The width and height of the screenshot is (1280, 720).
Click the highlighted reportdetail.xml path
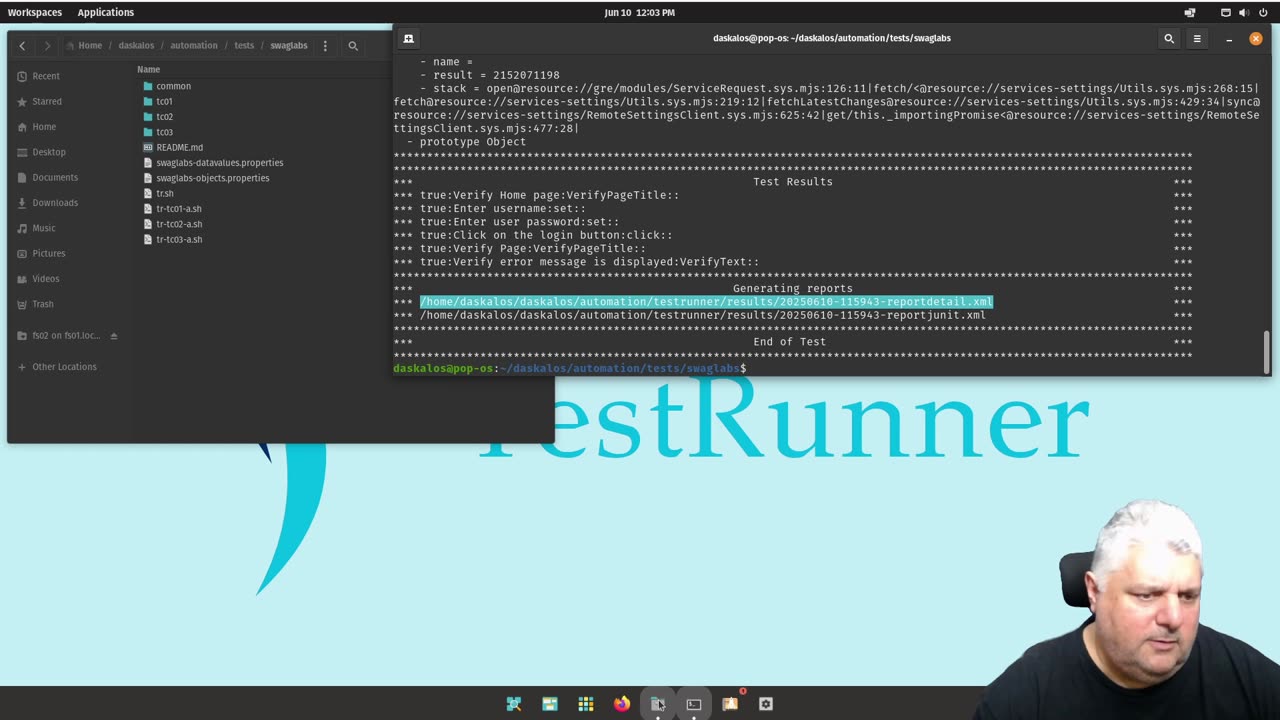[x=706, y=302]
